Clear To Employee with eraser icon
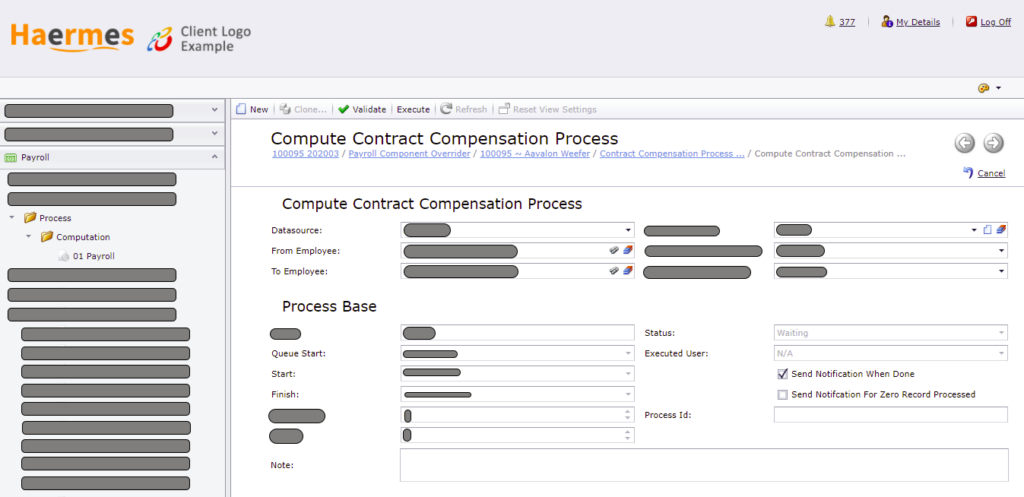Screen dimensions: 1024x497 628,270
